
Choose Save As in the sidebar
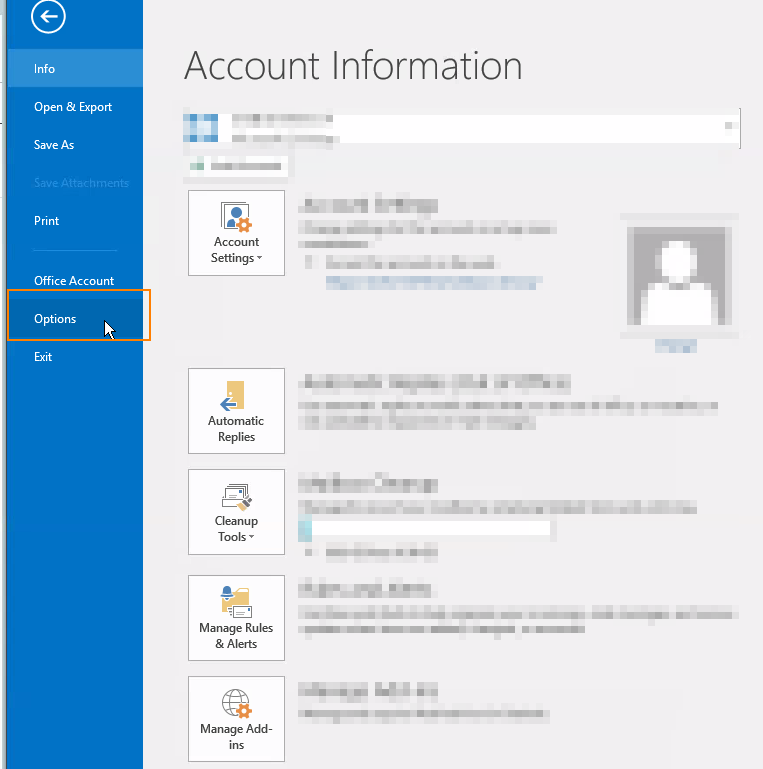[75, 145]
